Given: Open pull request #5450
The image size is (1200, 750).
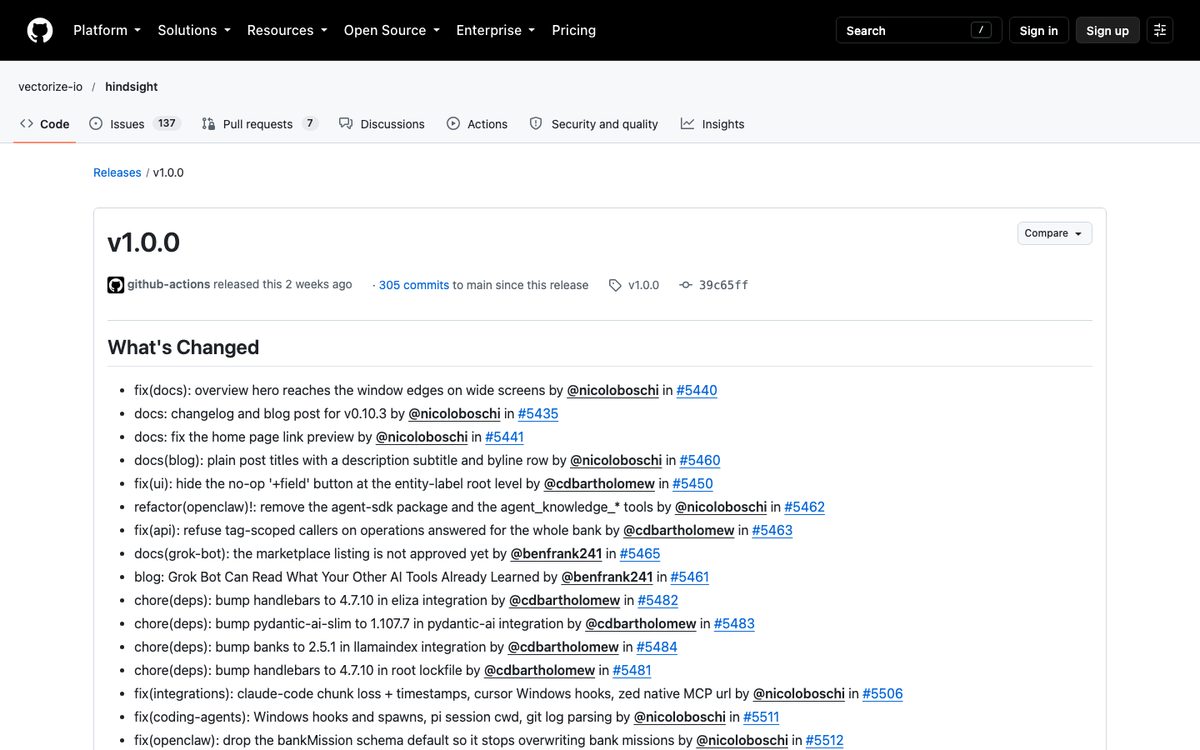Looking at the screenshot, I should pos(693,483).
